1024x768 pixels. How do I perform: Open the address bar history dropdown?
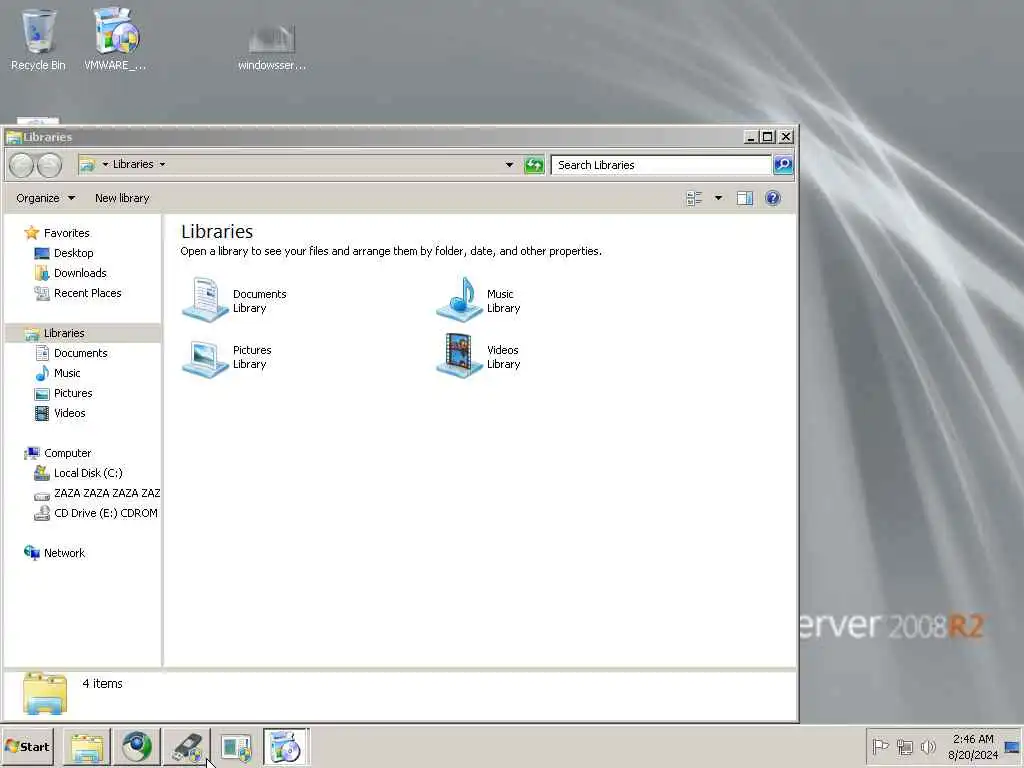(509, 165)
